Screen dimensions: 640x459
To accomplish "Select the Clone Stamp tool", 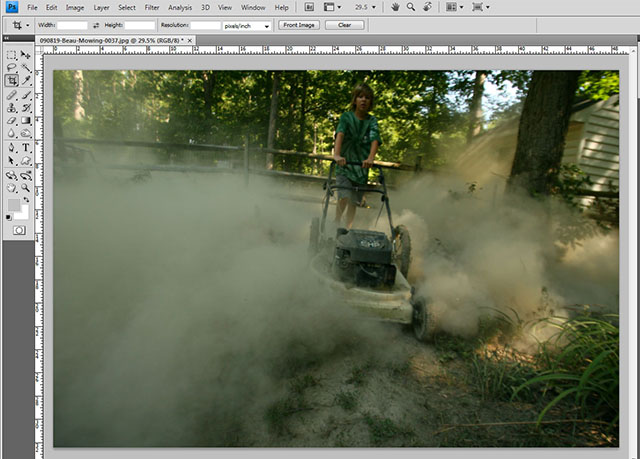I will click(x=11, y=108).
